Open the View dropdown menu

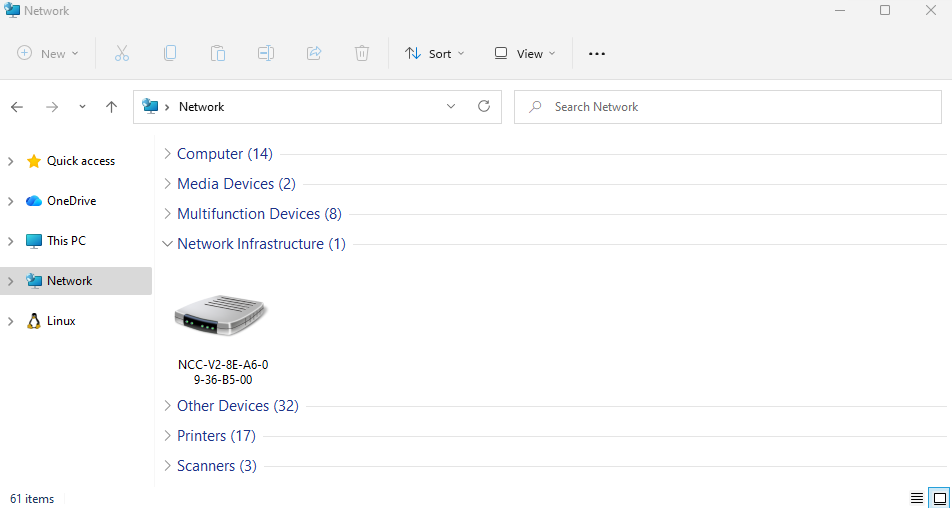click(525, 53)
